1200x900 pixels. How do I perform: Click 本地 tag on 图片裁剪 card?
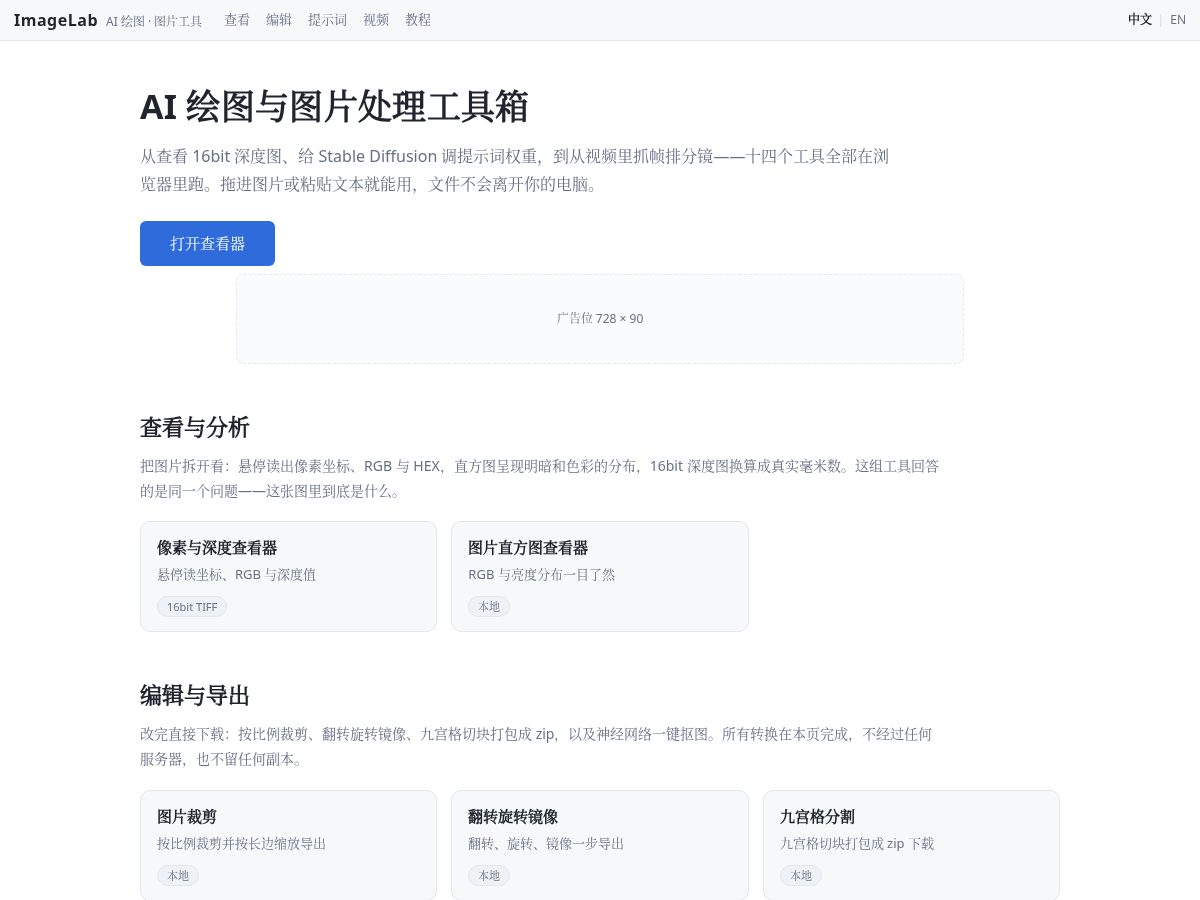coord(178,876)
